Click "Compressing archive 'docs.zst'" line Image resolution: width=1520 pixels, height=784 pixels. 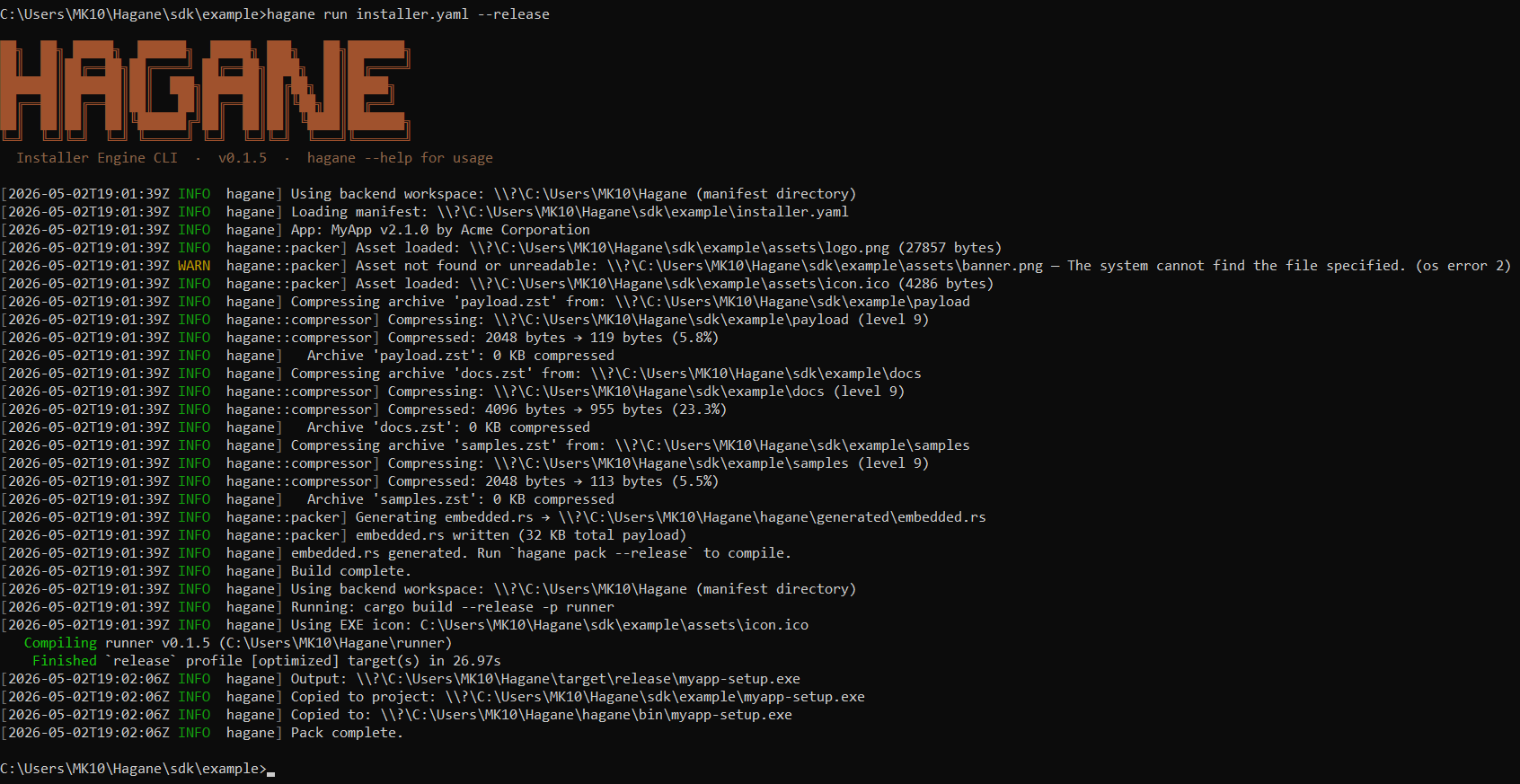tap(461, 374)
